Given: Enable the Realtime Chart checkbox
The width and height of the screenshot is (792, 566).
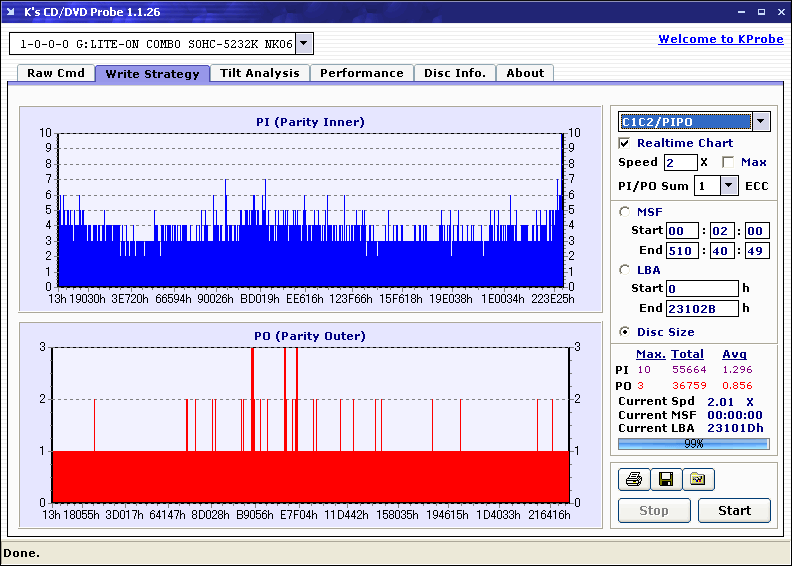Looking at the screenshot, I should point(625,143).
